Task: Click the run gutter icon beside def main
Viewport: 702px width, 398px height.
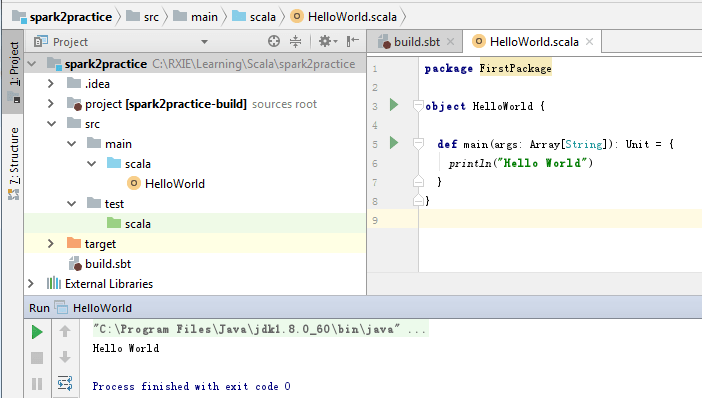Action: [x=394, y=143]
